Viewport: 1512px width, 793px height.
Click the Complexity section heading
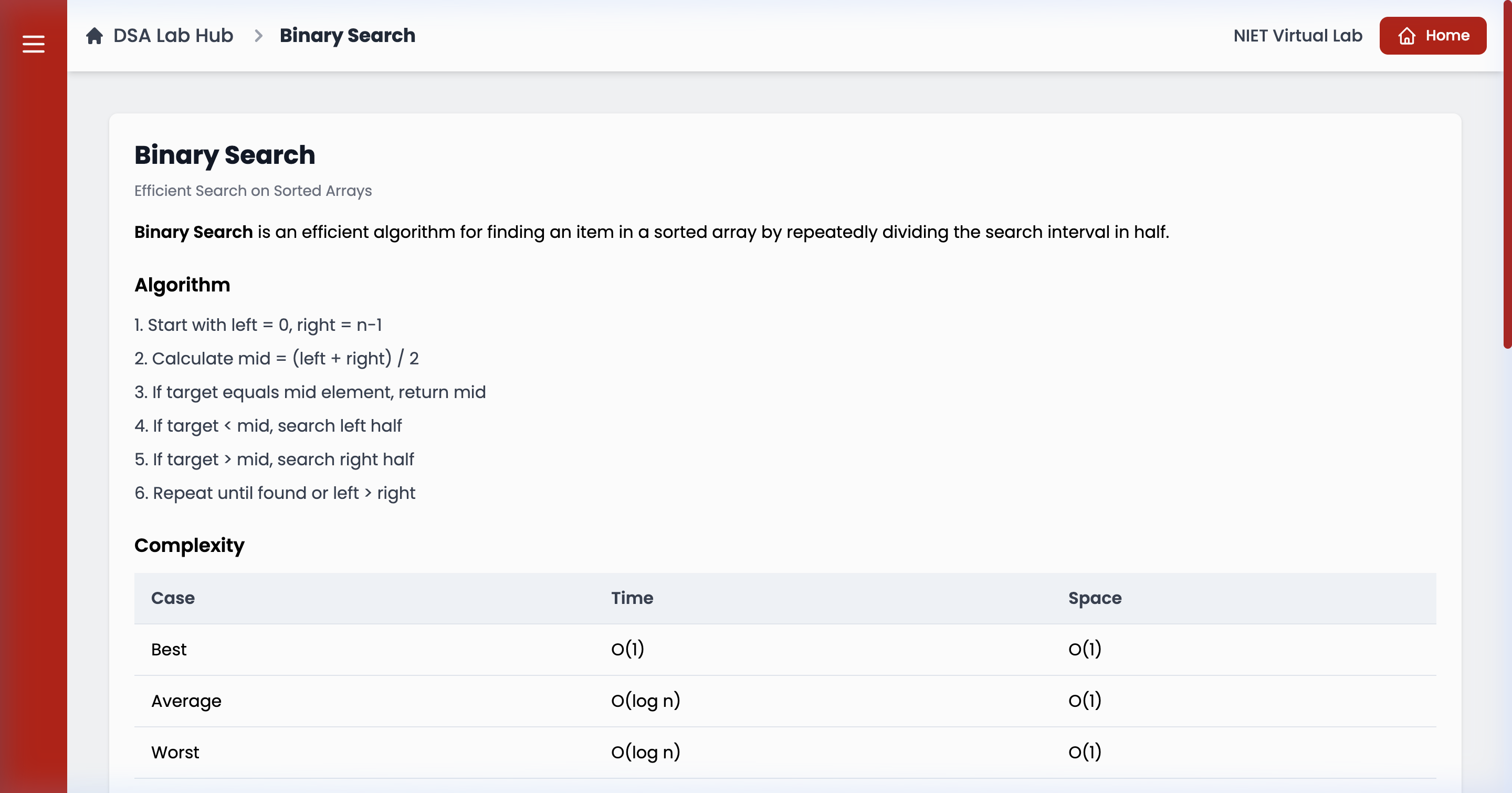pyautogui.click(x=189, y=545)
